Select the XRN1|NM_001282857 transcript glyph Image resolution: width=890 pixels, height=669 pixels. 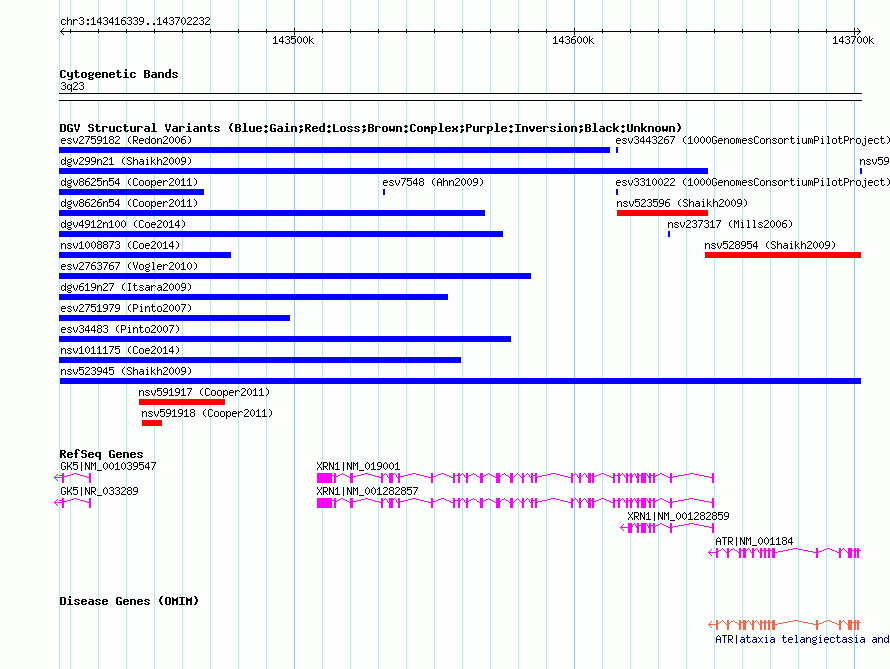tap(515, 503)
